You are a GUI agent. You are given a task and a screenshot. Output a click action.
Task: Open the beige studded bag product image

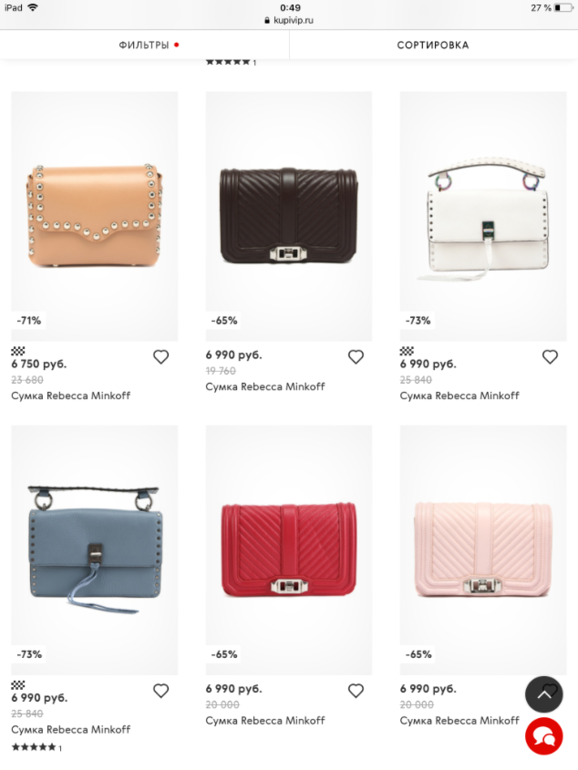click(x=94, y=216)
